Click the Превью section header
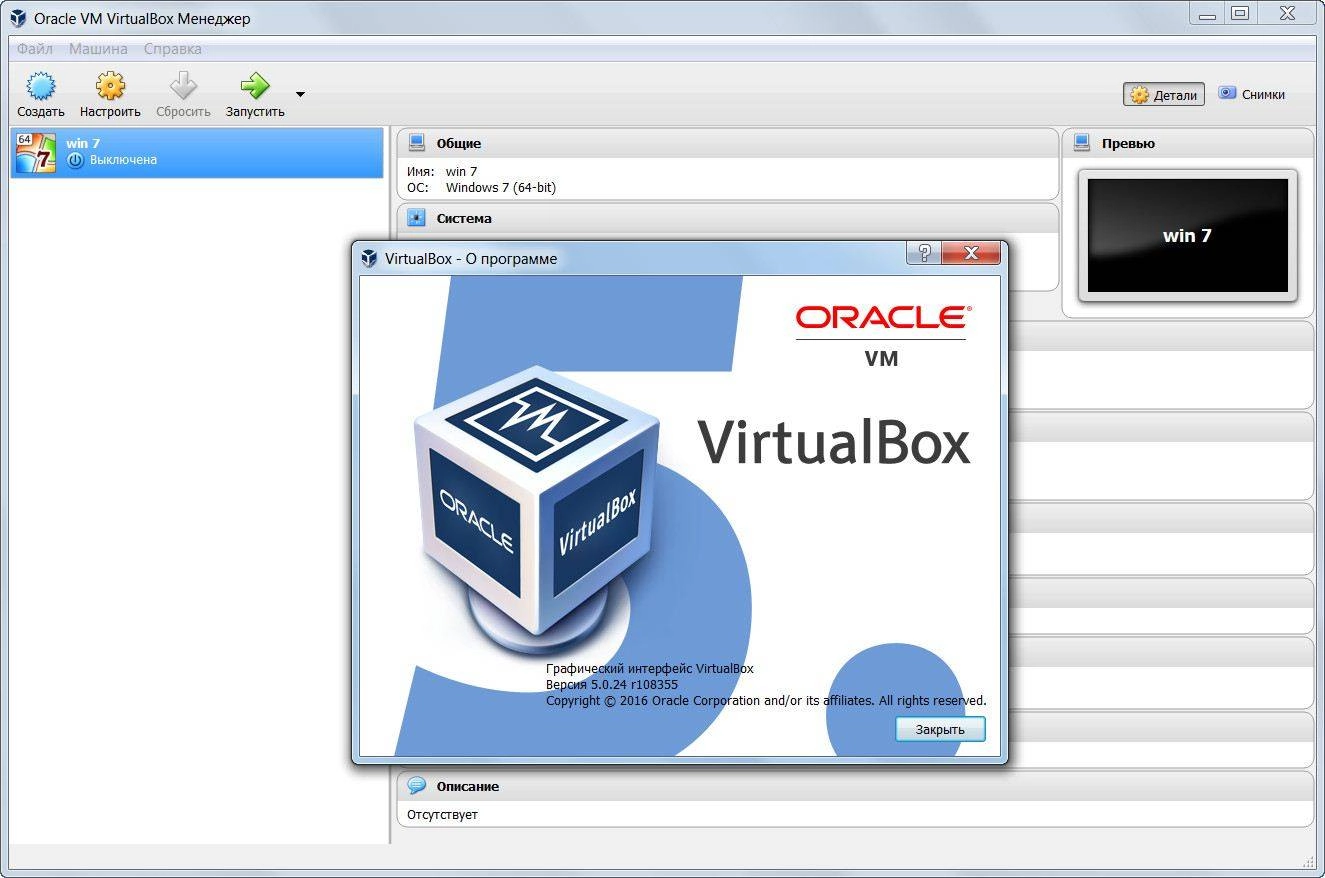 (1188, 143)
